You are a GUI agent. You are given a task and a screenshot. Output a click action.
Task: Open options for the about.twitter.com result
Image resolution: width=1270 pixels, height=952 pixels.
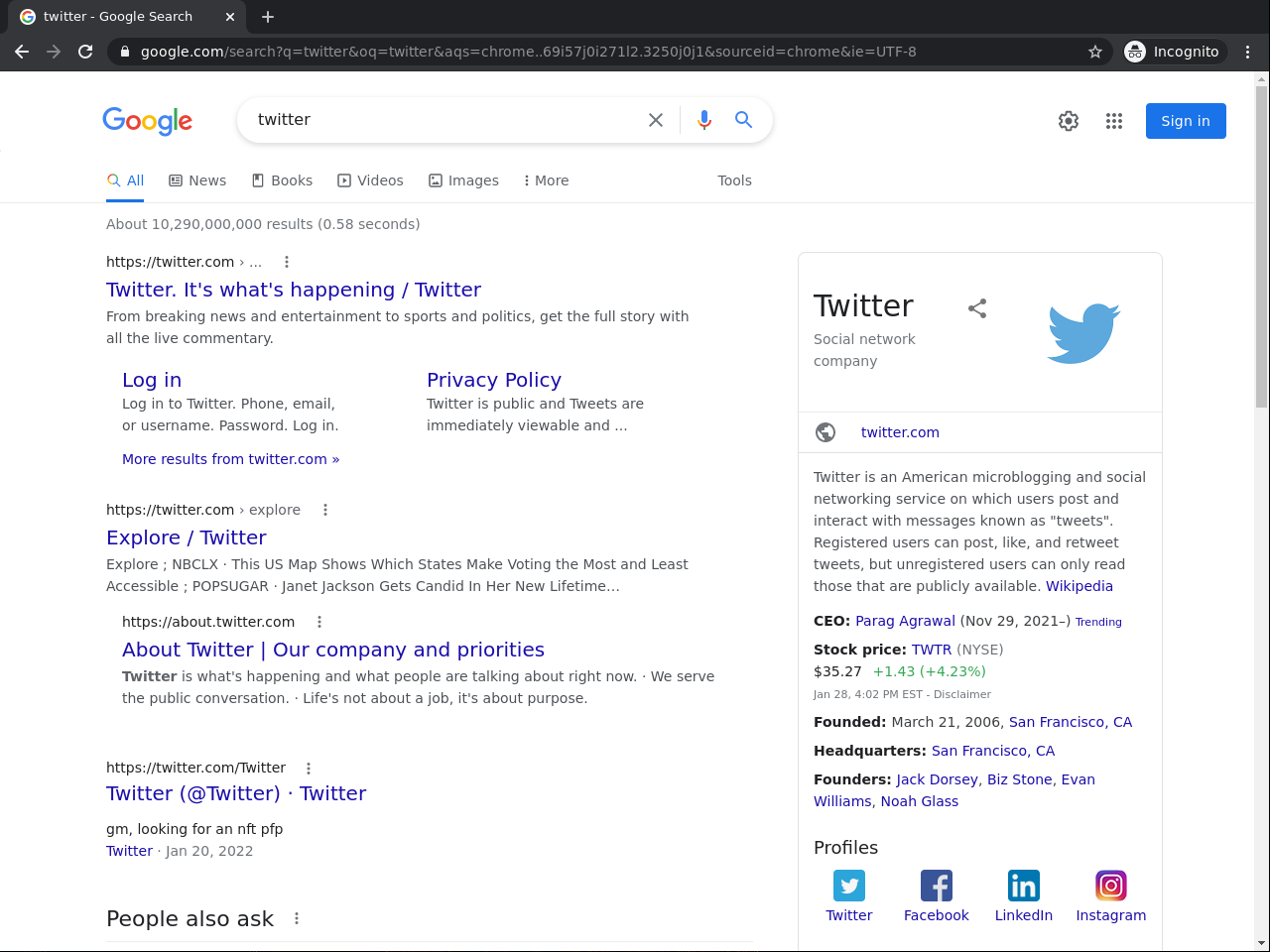pyautogui.click(x=319, y=622)
